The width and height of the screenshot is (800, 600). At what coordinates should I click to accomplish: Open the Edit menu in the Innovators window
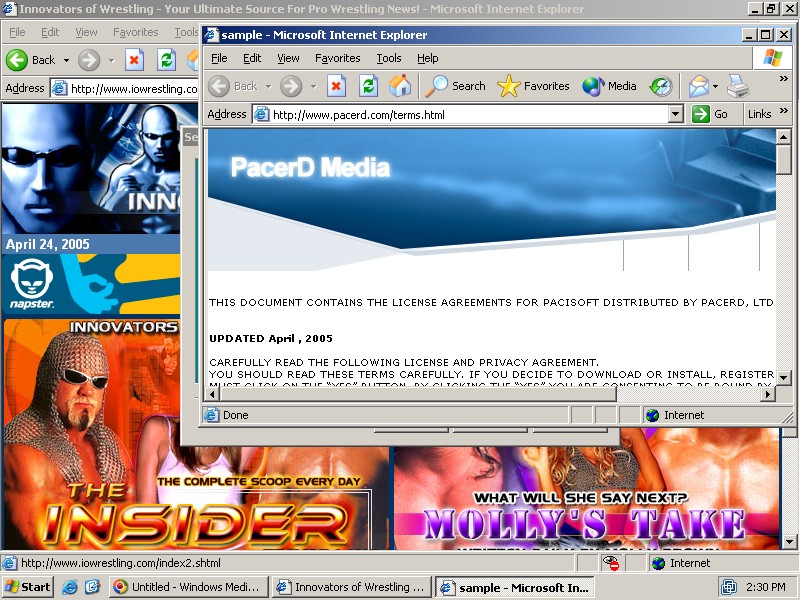(x=50, y=32)
